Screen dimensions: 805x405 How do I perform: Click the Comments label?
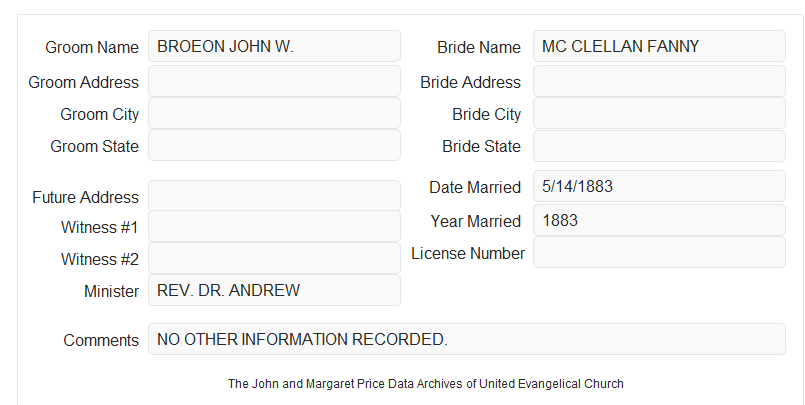[101, 340]
